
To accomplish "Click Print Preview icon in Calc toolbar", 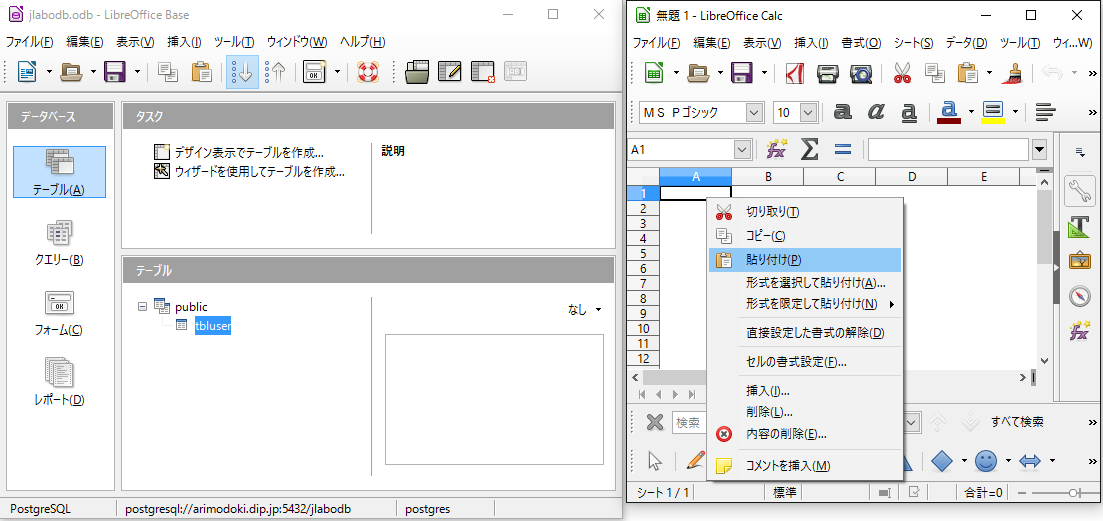I will pos(861,72).
